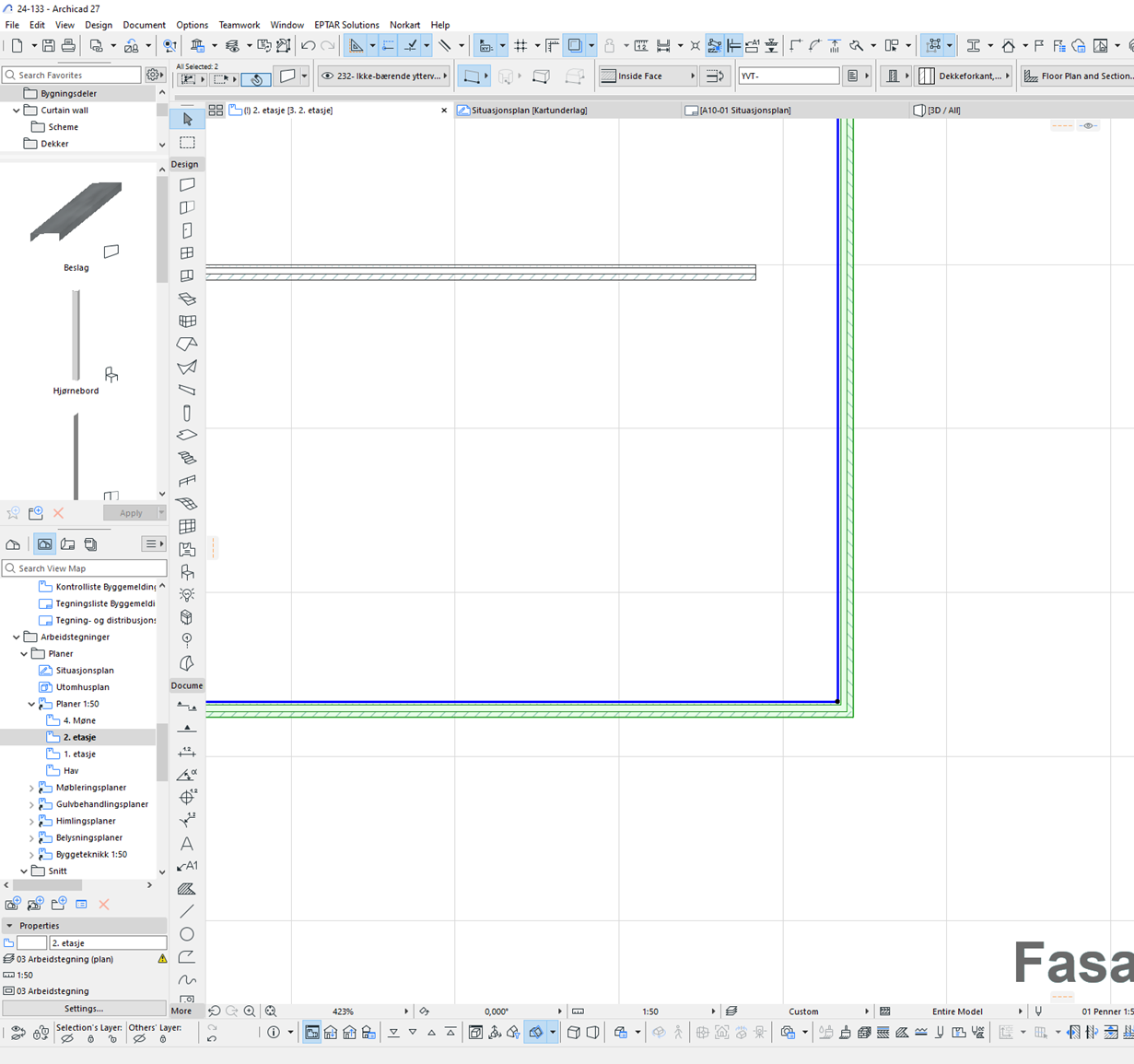Click the Search View Map field
This screenshot has width=1134, height=1064.
89,568
